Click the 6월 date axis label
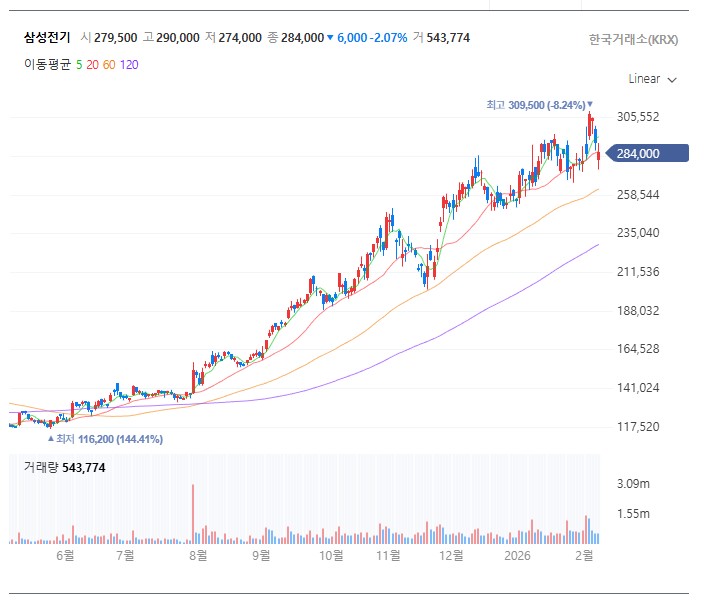Image resolution: width=704 pixels, height=600 pixels. [x=65, y=556]
